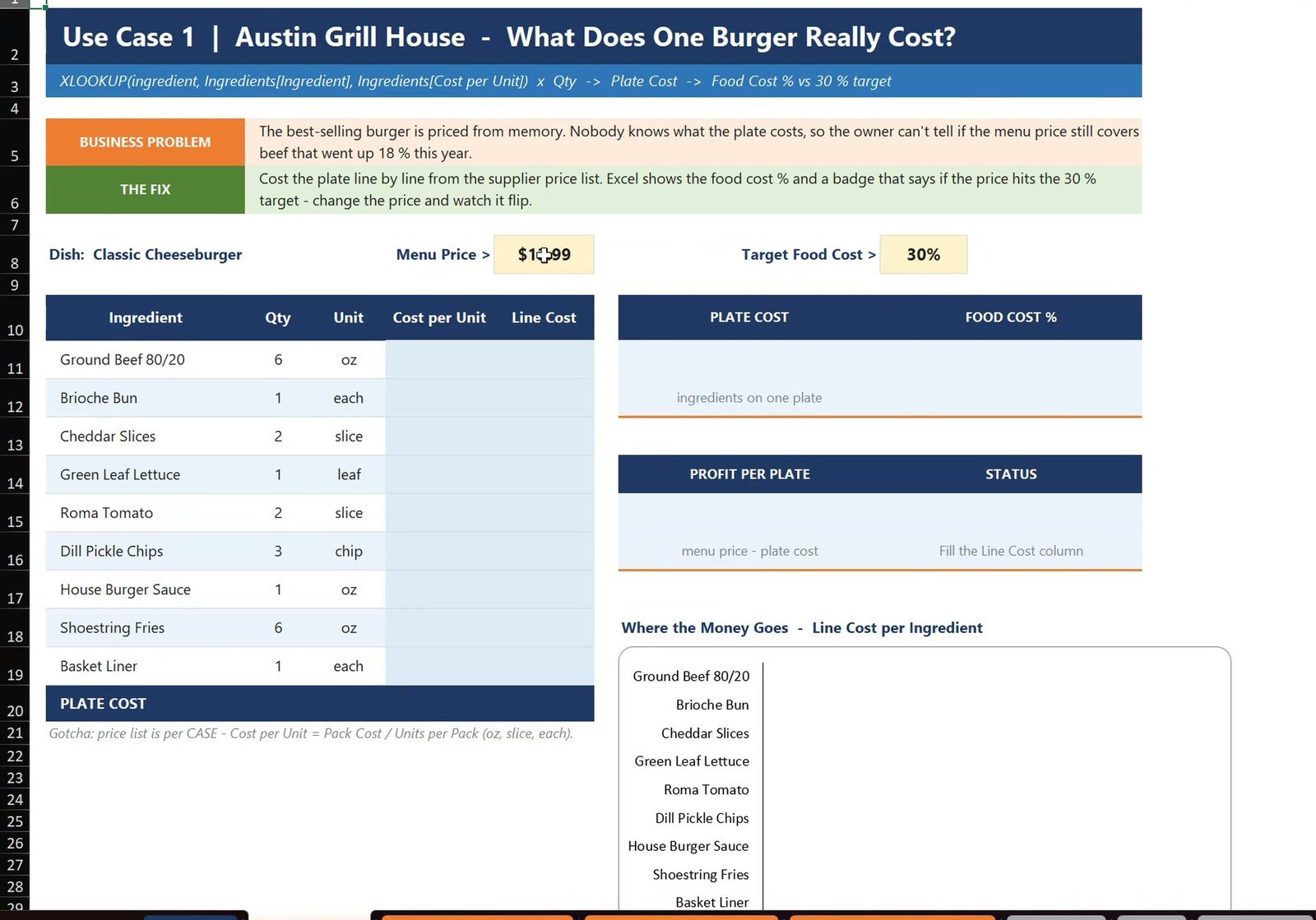Click the Line Cost column header
The image size is (1316, 920).
click(544, 317)
